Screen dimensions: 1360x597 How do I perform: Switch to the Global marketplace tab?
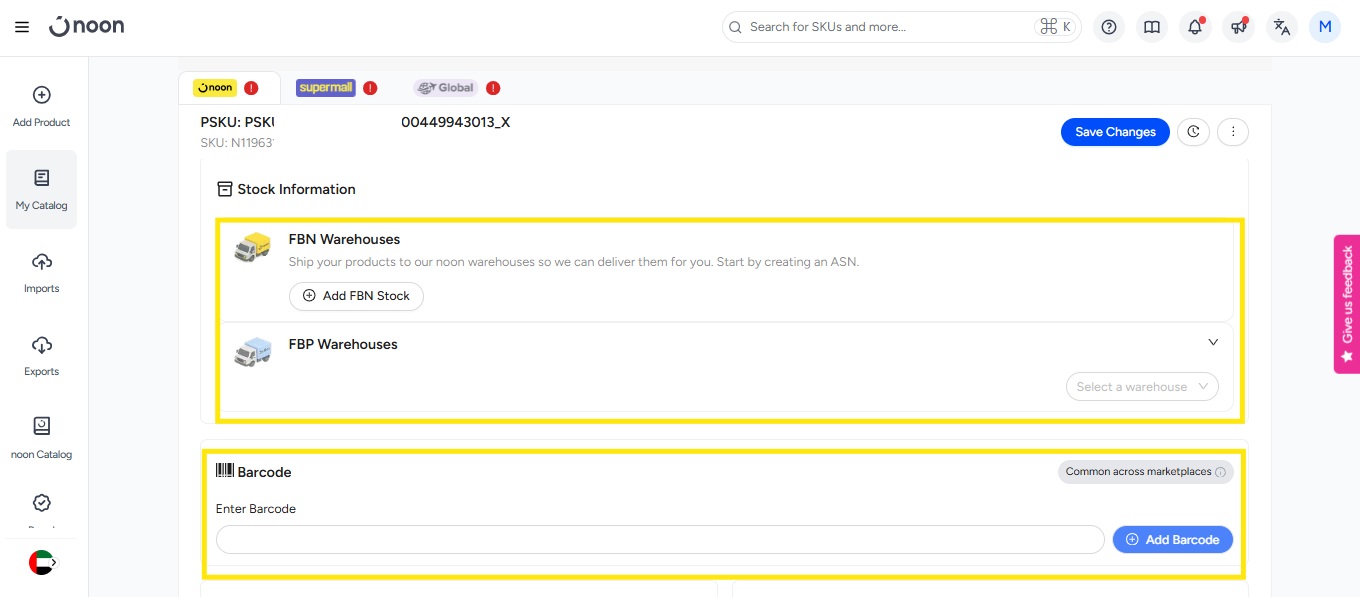445,88
